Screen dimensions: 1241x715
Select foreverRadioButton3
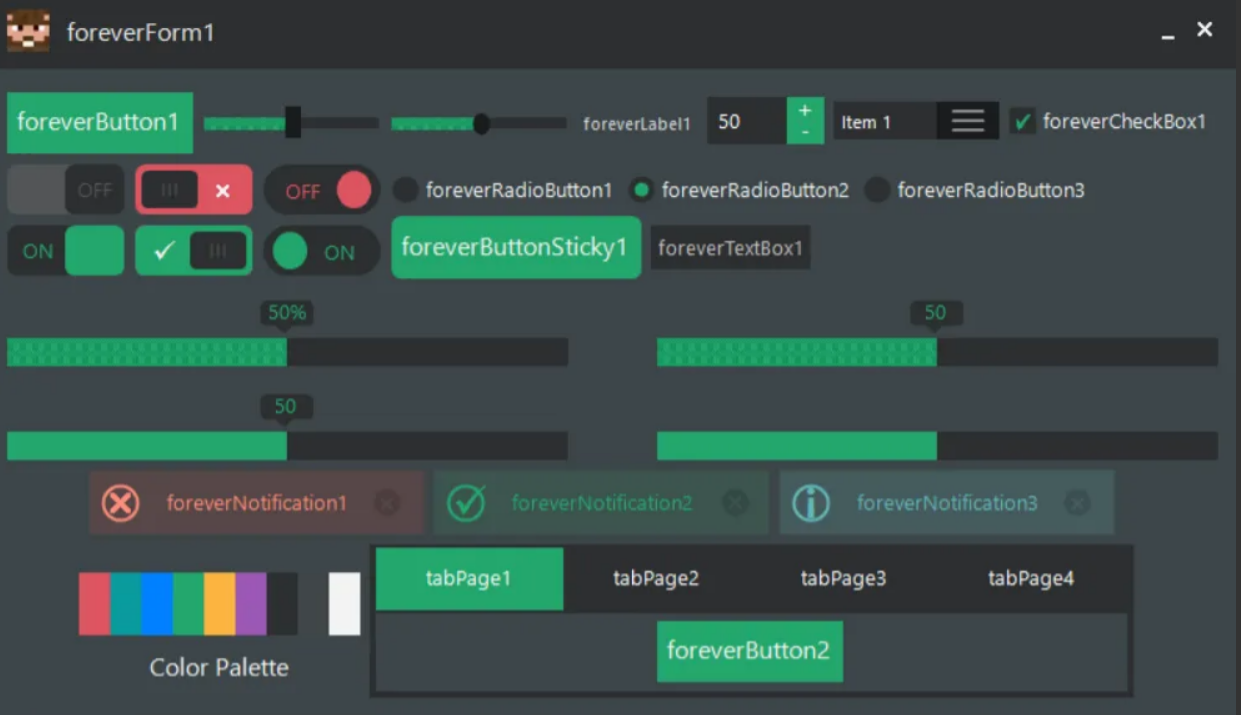click(x=877, y=190)
